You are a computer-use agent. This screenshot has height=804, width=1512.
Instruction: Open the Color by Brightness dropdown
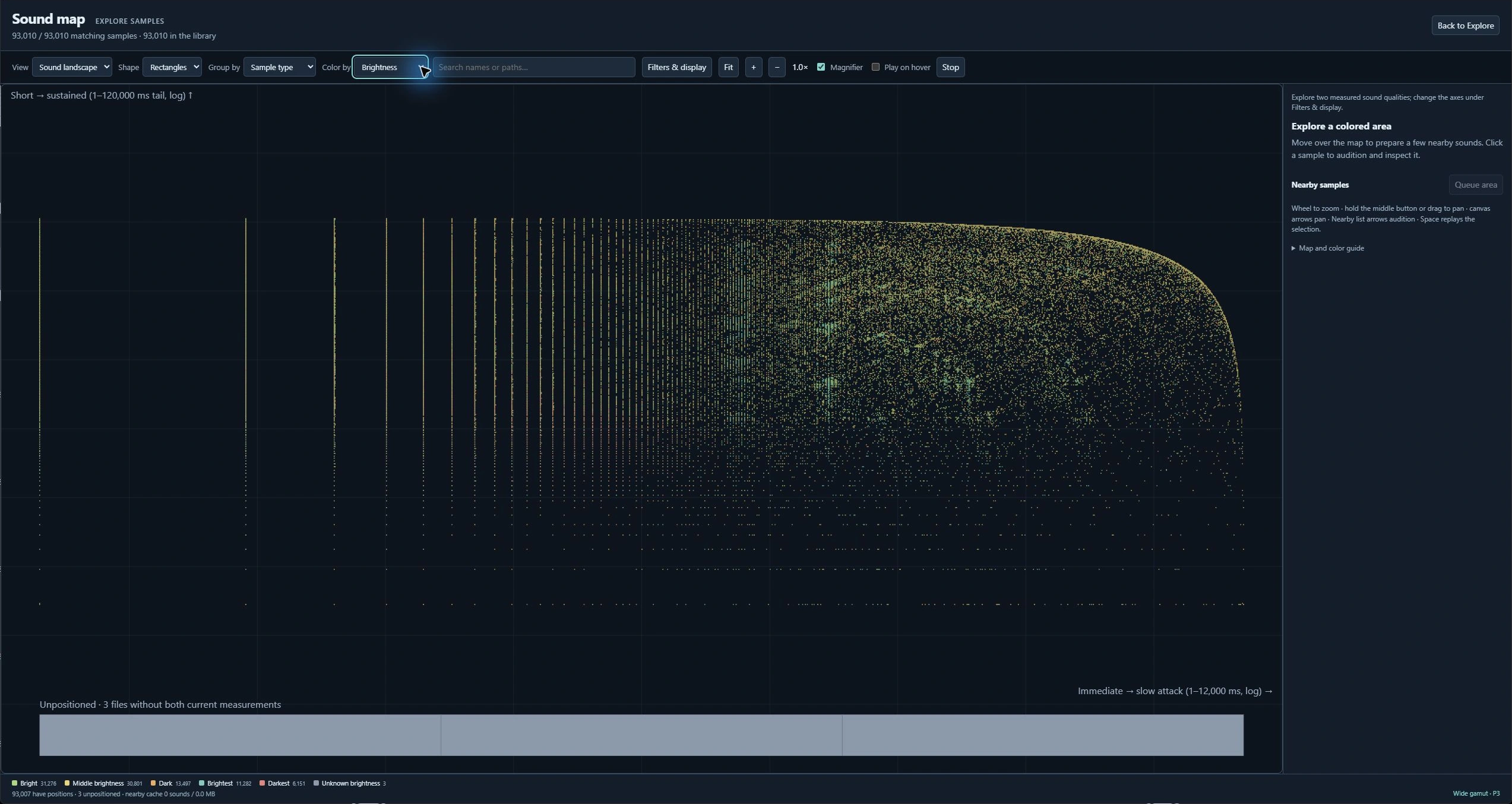[x=390, y=67]
